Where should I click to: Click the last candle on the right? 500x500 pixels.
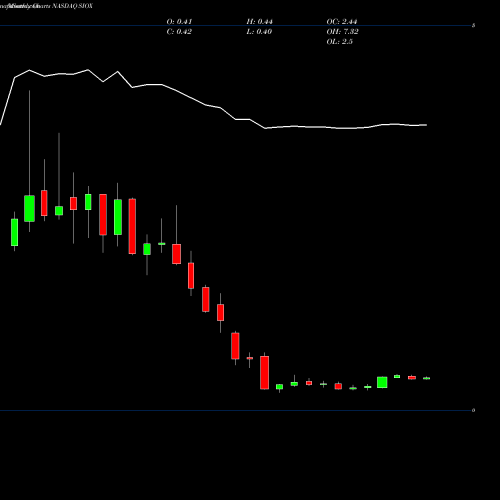427,378
